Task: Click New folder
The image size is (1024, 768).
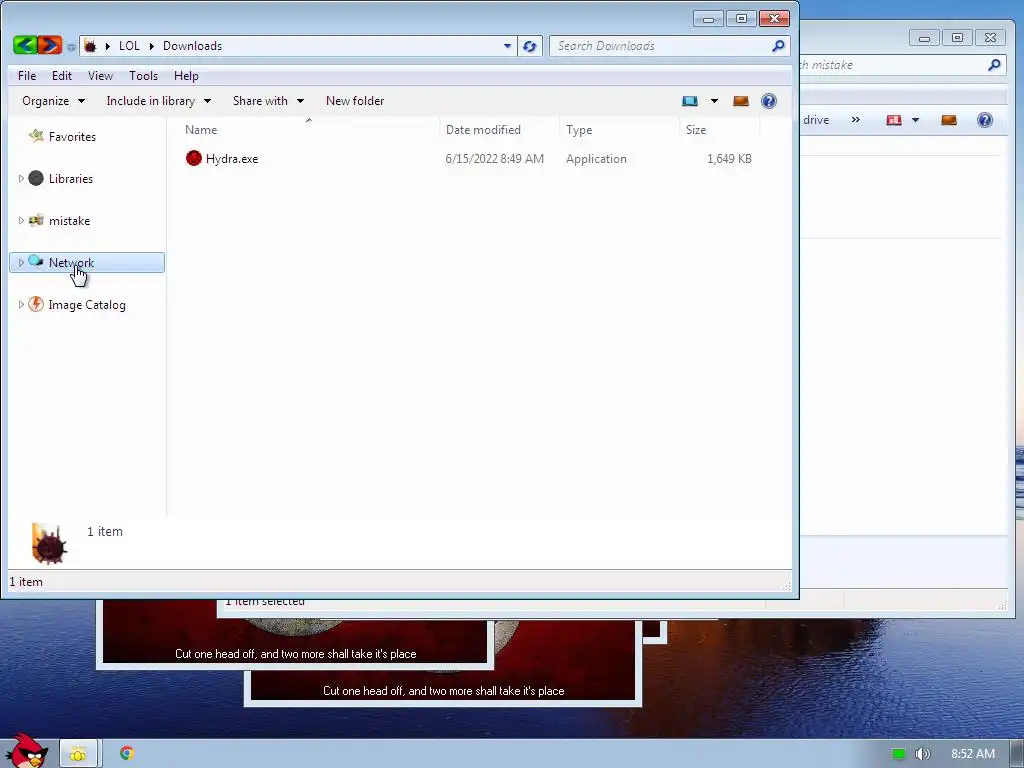Action: [355, 101]
